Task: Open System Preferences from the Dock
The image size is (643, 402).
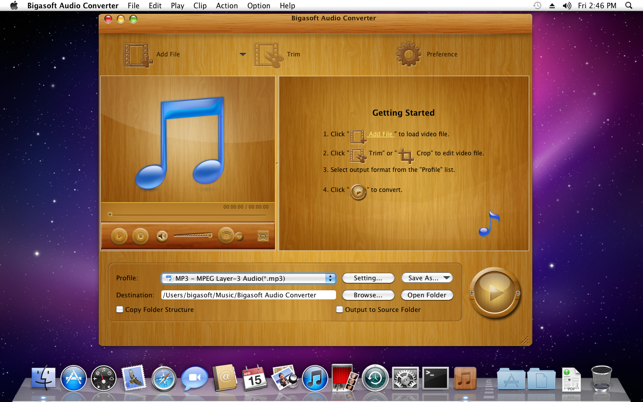Action: pos(405,378)
